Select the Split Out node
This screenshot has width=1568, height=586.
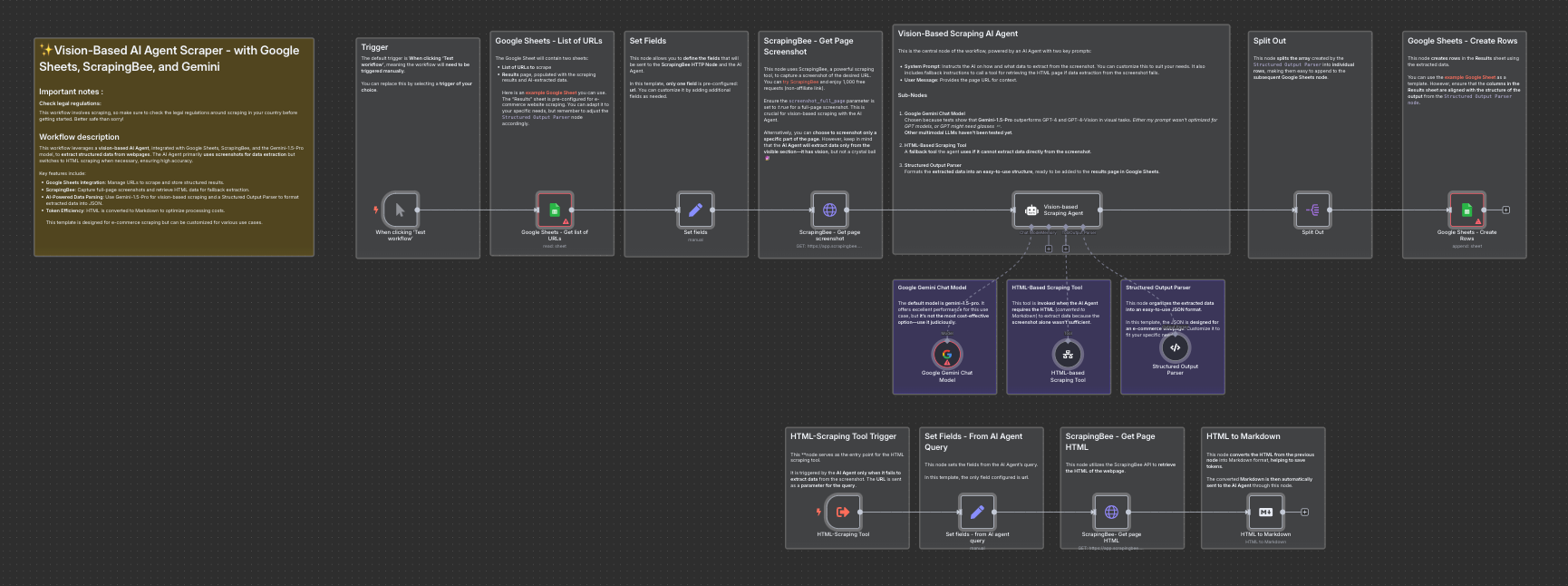(x=1312, y=210)
